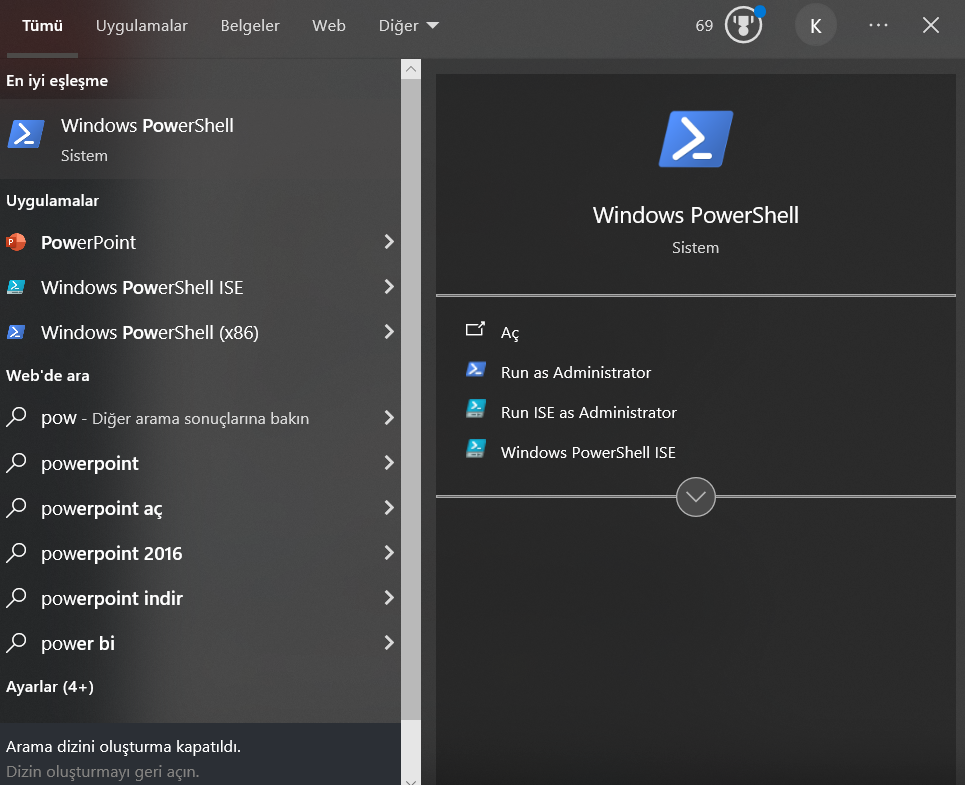Expand the power bi suggestion arrow
The image size is (965, 785).
click(390, 643)
